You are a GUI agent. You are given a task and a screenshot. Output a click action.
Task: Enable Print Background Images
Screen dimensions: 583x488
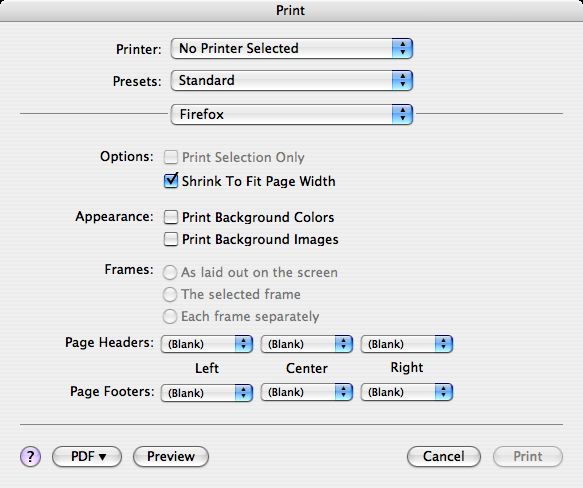click(171, 239)
